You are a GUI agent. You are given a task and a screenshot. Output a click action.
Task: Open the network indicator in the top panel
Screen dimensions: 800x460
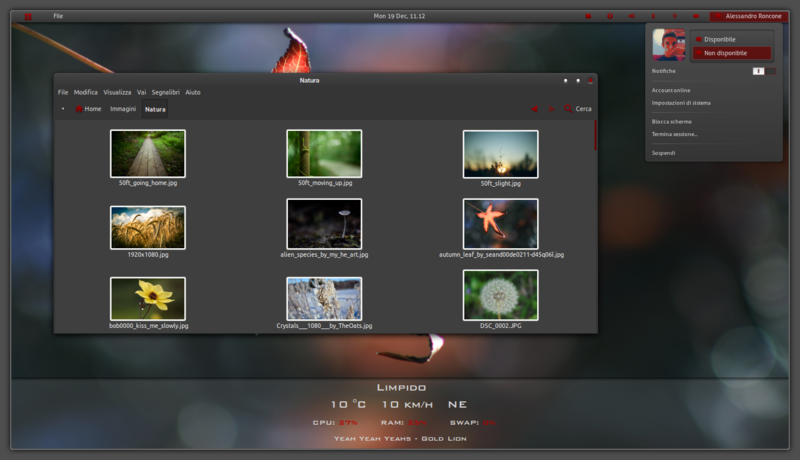click(674, 16)
